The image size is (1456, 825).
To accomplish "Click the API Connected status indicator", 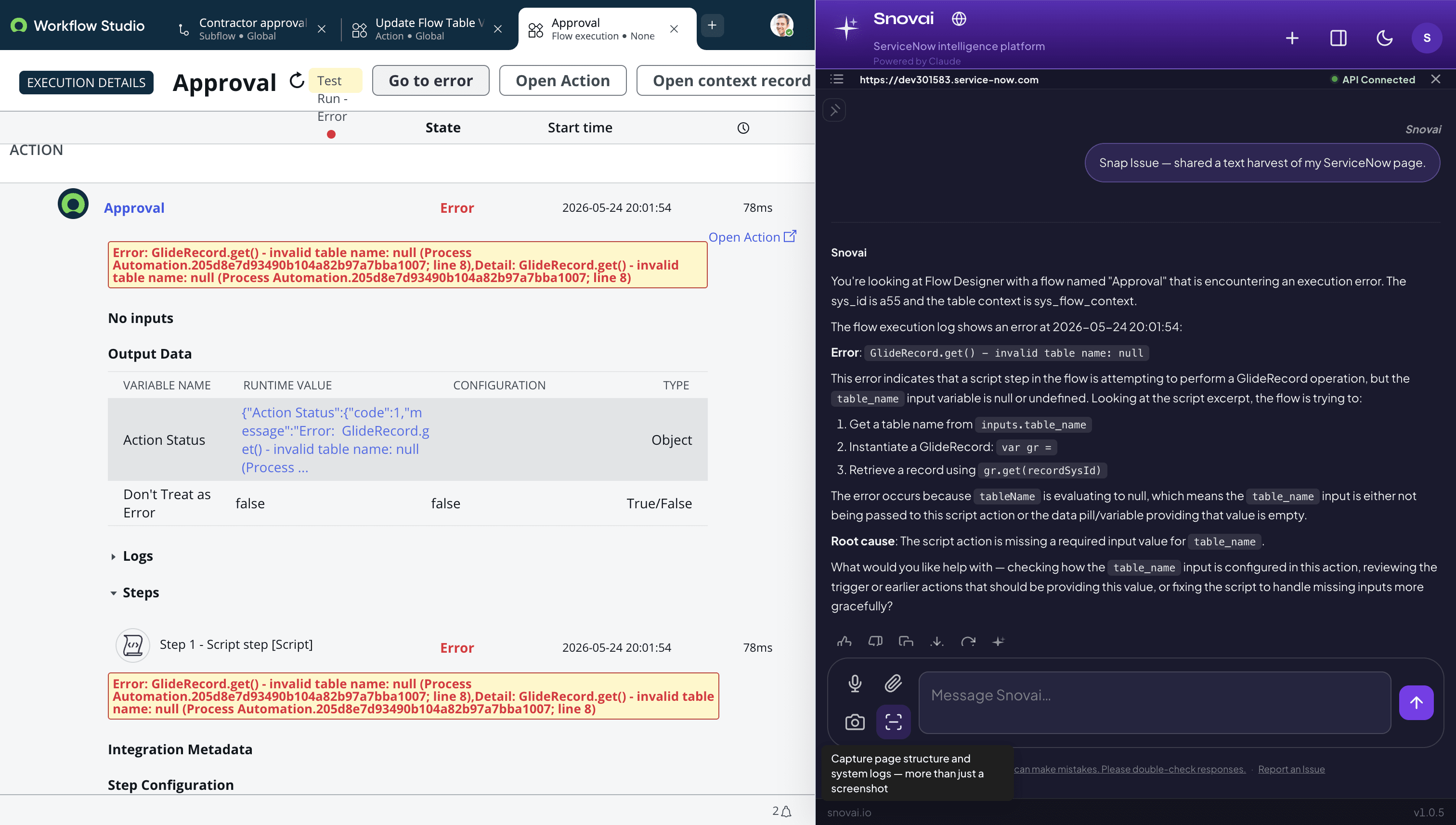I will (1373, 80).
